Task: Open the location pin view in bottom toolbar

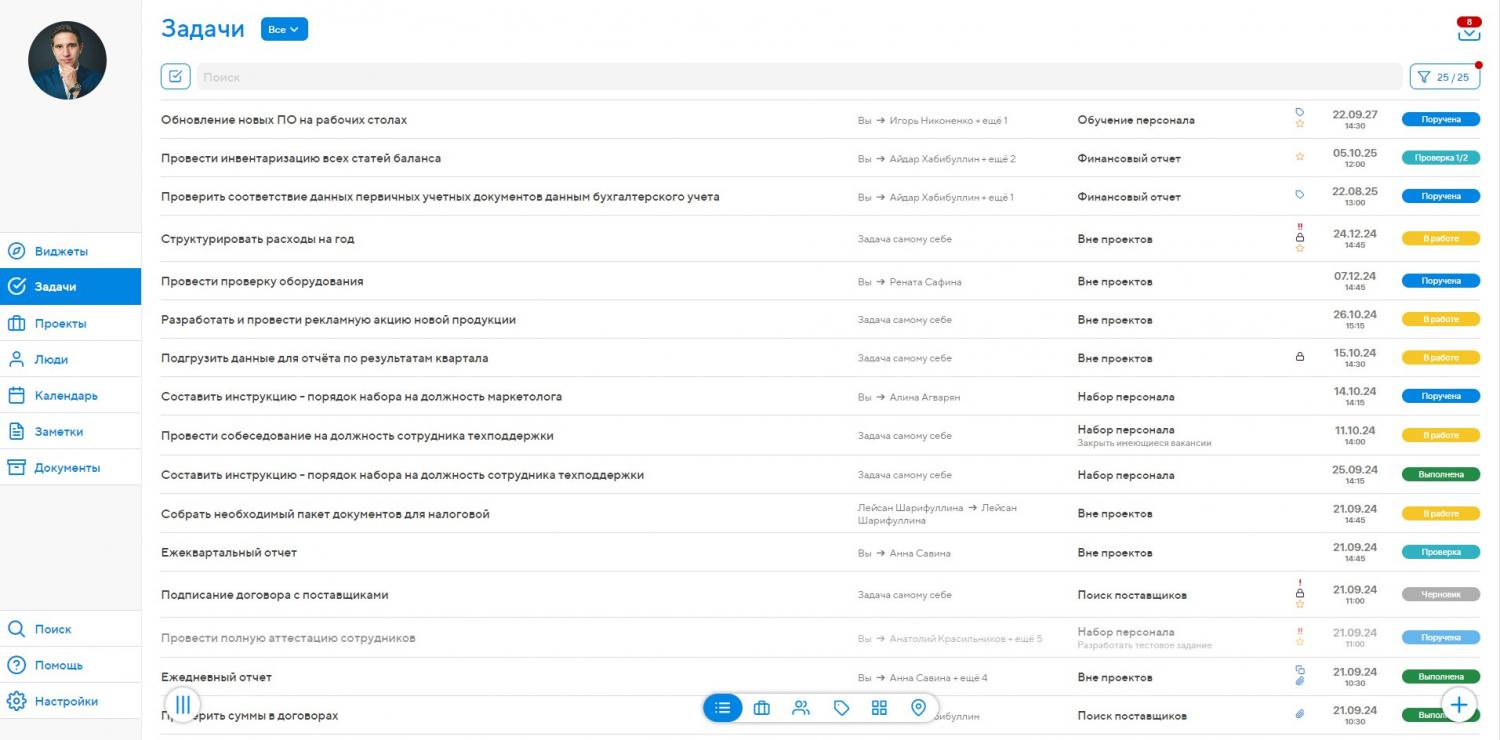Action: pos(918,708)
